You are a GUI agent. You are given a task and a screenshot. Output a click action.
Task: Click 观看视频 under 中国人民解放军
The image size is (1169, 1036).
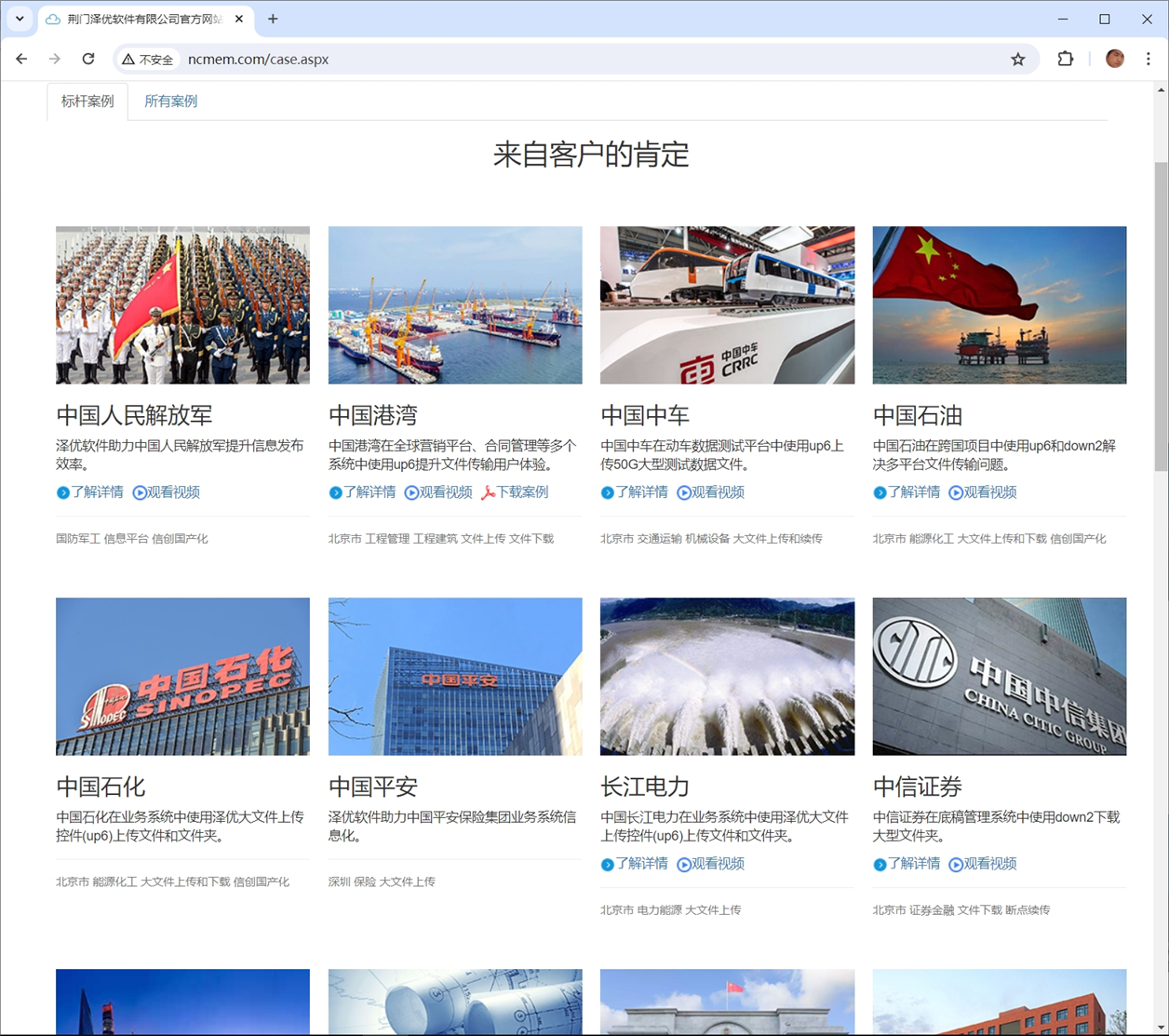[x=167, y=492]
